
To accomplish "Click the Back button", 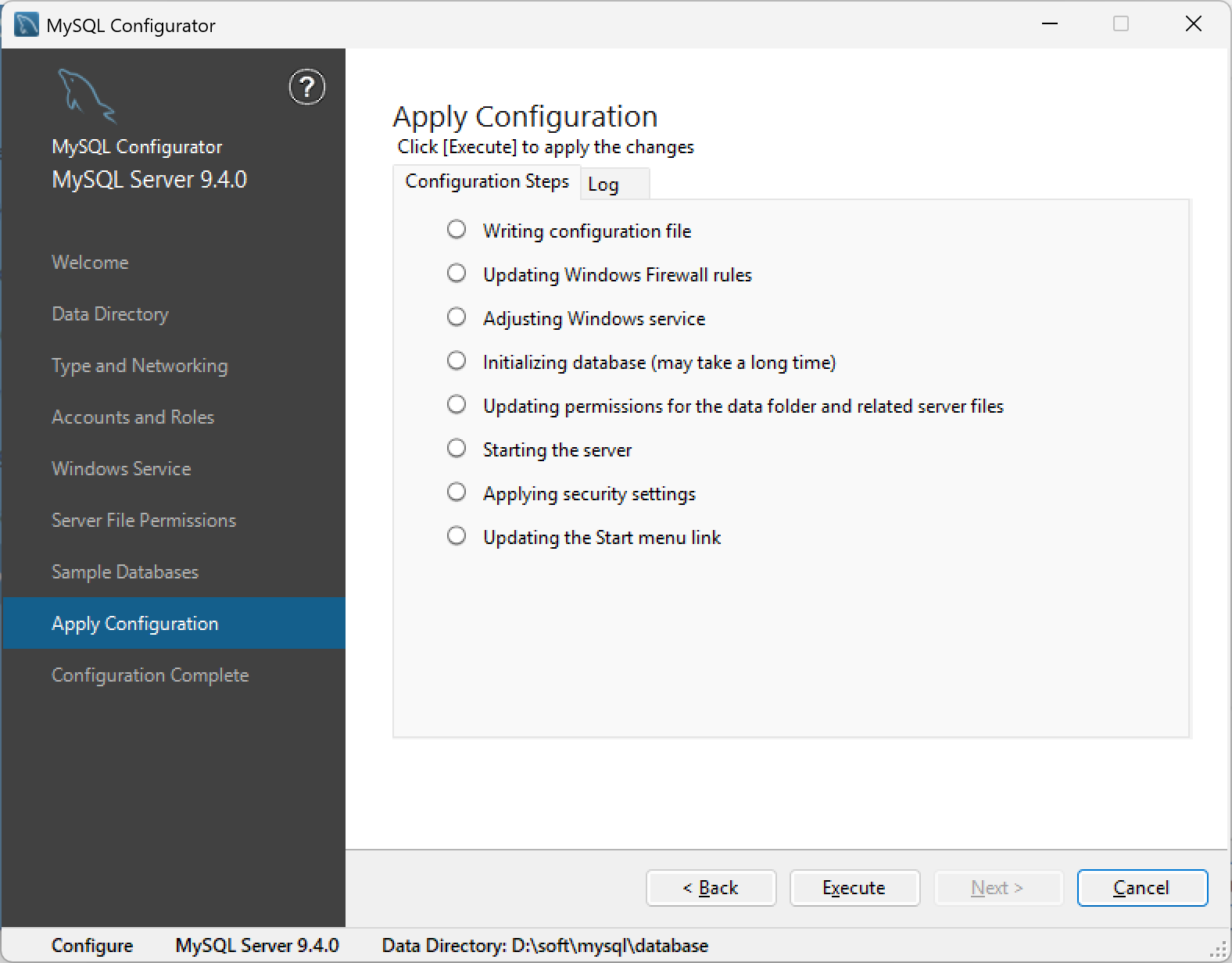I will [x=711, y=888].
